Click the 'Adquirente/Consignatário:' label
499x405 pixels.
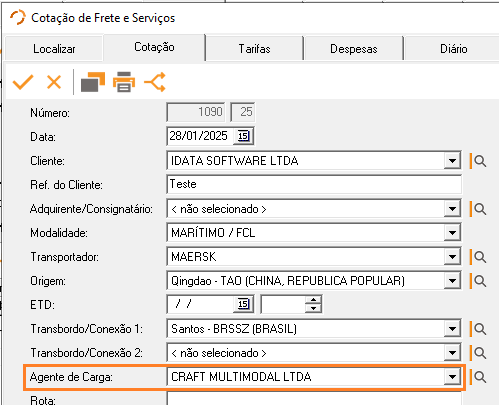(x=91, y=209)
